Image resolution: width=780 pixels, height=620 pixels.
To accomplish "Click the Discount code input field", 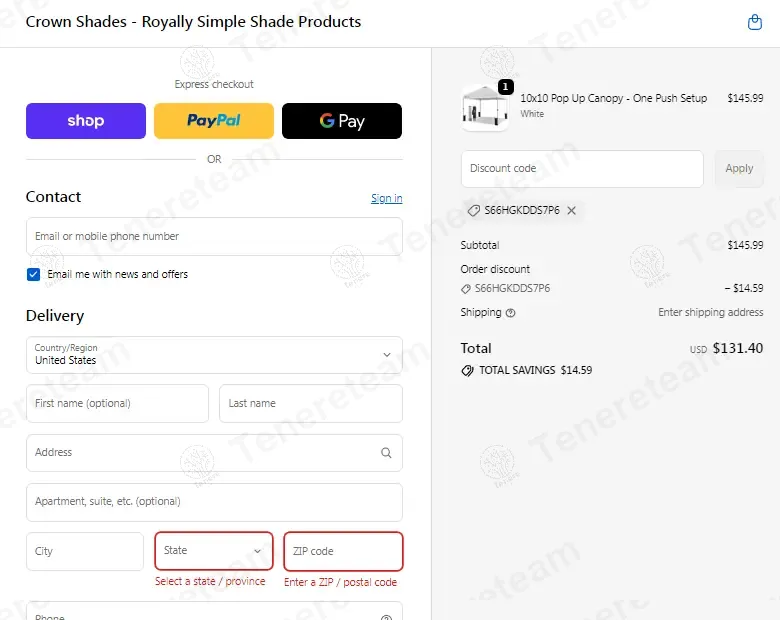I will point(582,169).
